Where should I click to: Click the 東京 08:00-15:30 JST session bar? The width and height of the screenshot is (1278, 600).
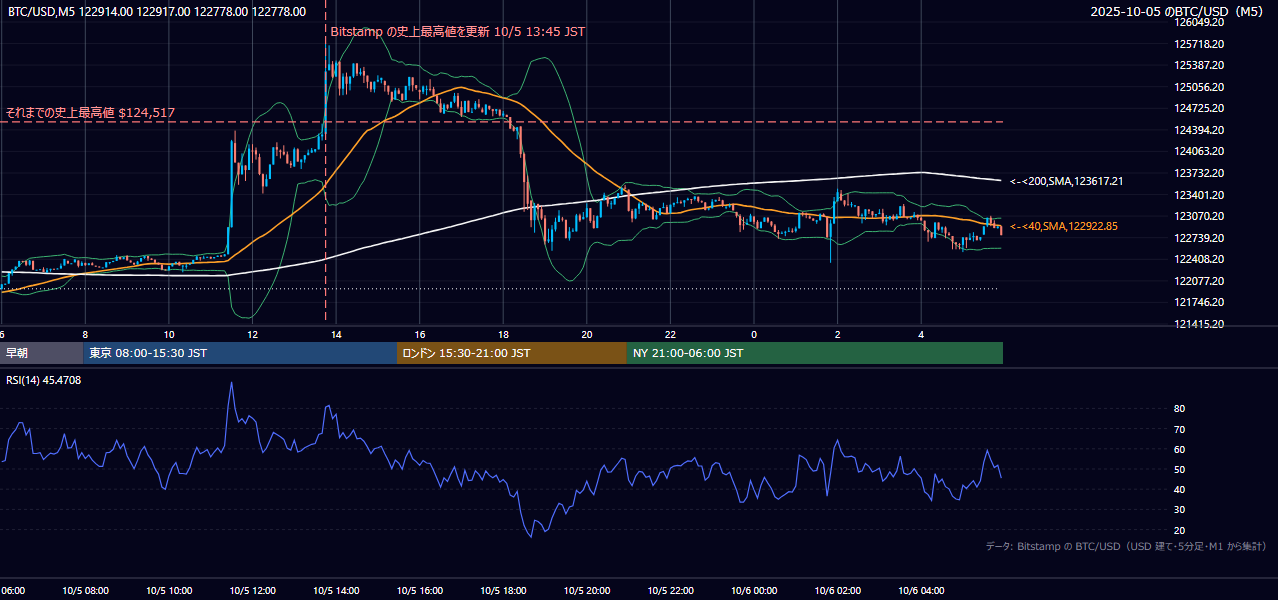240,353
